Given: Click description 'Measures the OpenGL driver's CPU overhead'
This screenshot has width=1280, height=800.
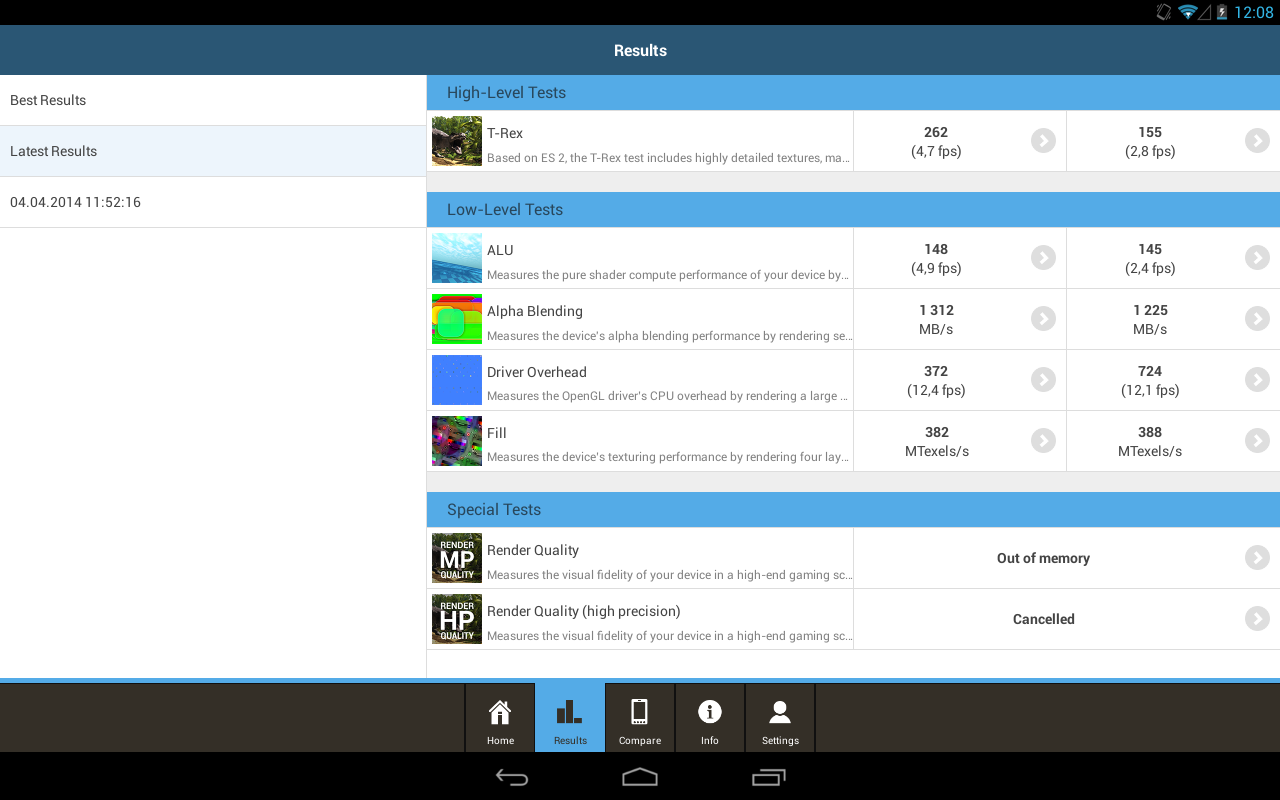Looking at the screenshot, I should pyautogui.click(x=669, y=396).
